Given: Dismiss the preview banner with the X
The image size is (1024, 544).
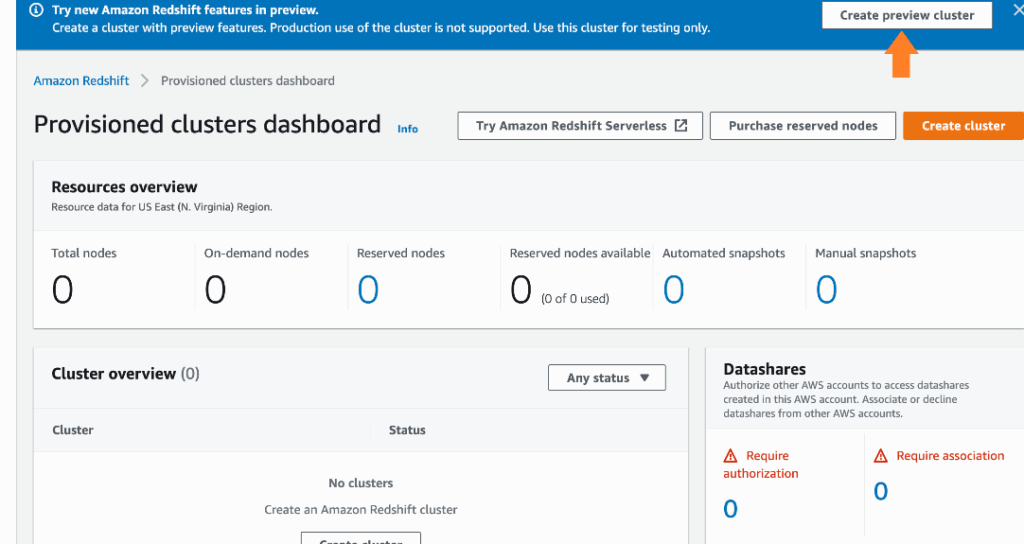Looking at the screenshot, I should tap(1017, 10).
